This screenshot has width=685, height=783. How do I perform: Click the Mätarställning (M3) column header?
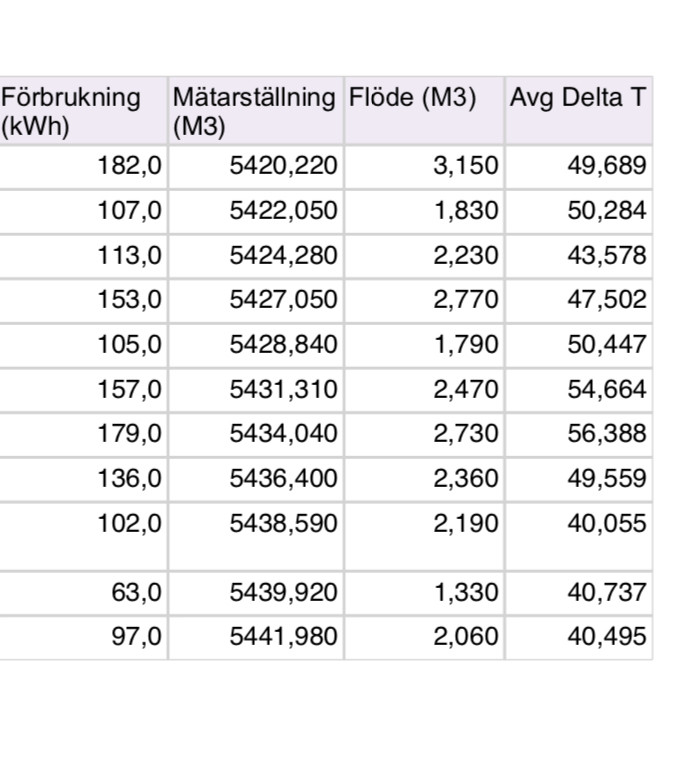[254, 111]
